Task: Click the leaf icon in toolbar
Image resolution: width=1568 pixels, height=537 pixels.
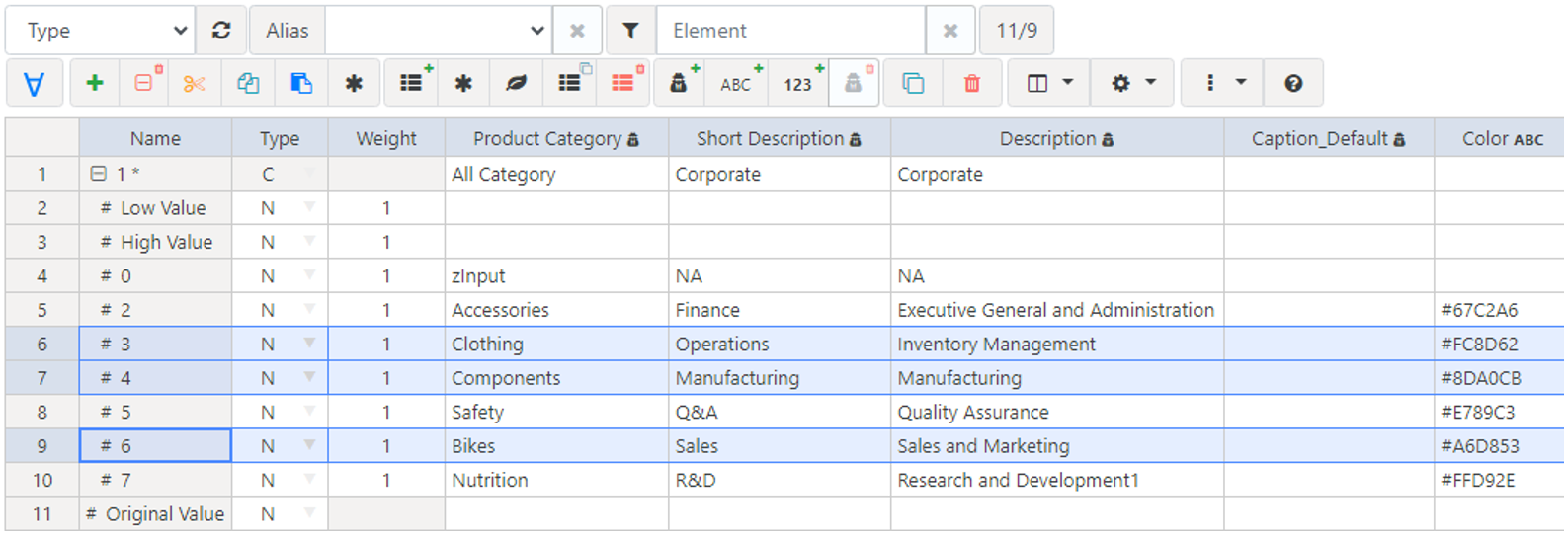Action: point(516,84)
